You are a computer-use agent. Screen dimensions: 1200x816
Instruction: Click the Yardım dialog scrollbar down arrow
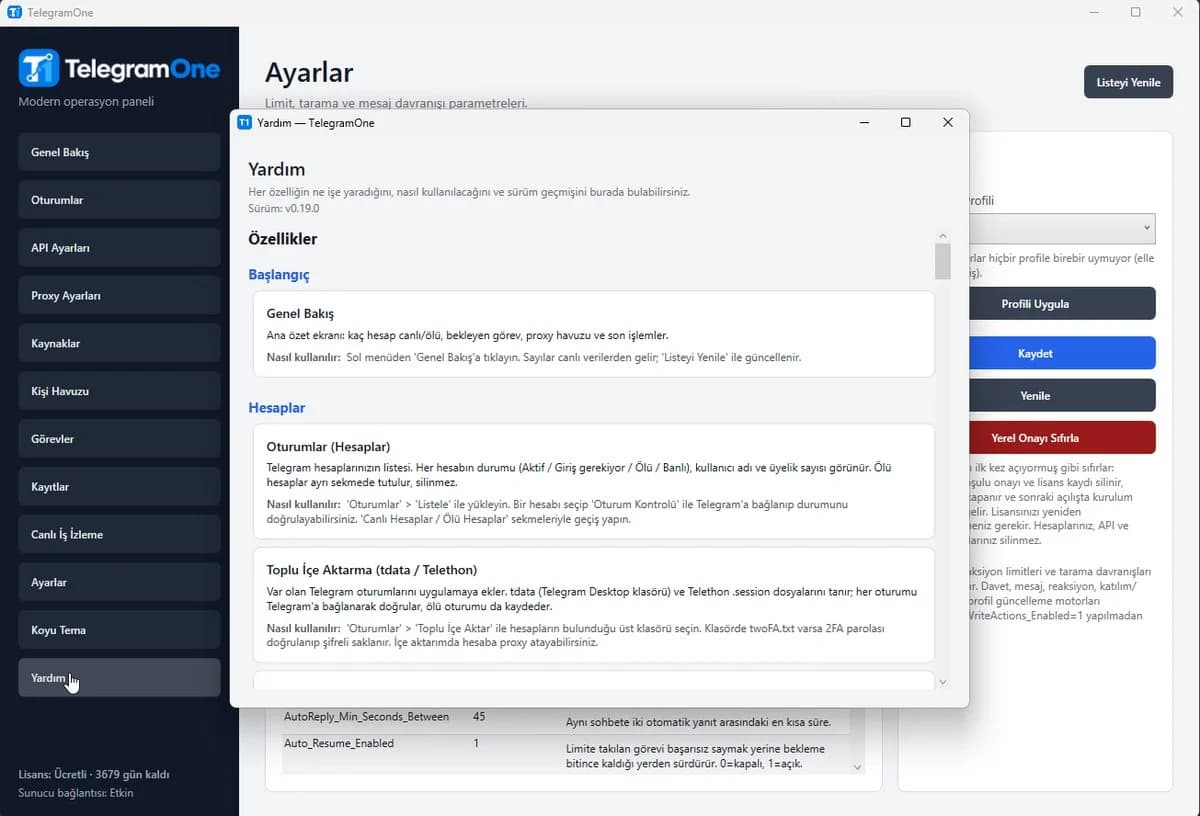coord(942,682)
